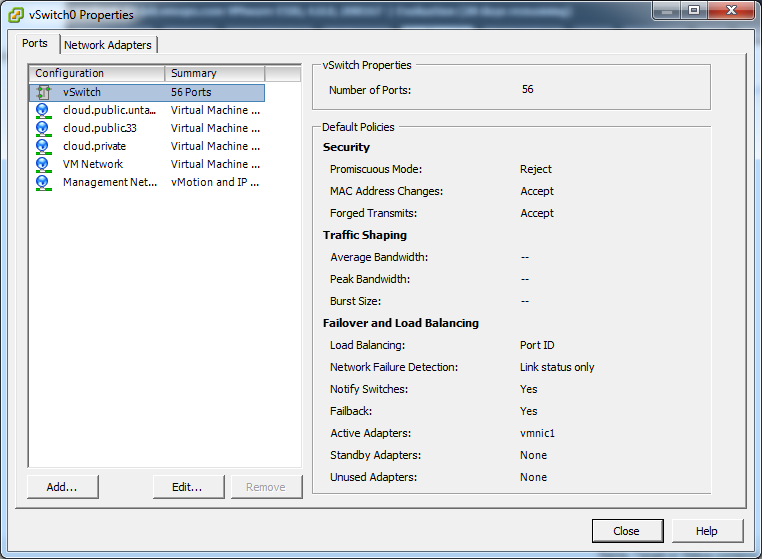Click the VM Network port group icon

[43, 164]
